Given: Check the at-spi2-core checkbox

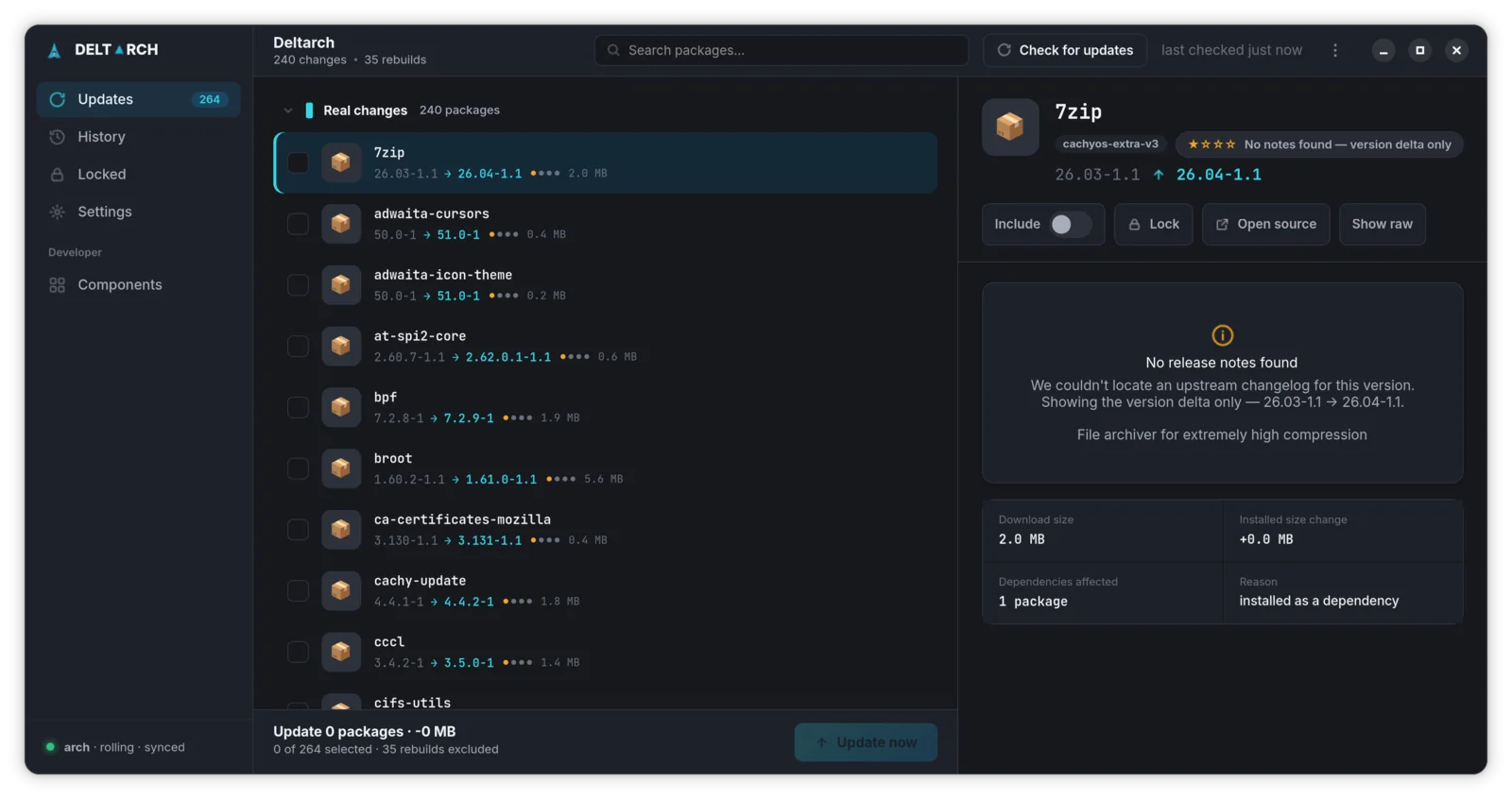Looking at the screenshot, I should point(298,347).
